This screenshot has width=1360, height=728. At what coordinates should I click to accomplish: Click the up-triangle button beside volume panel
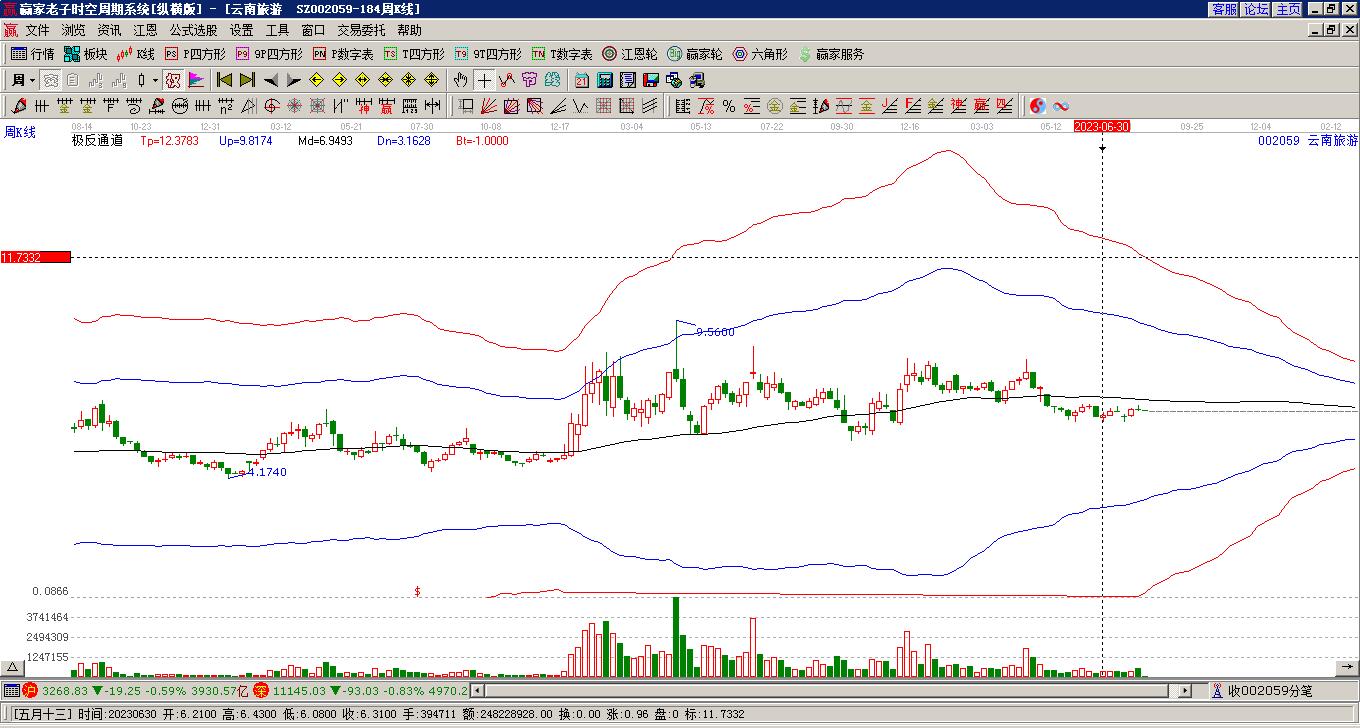(x=13, y=668)
